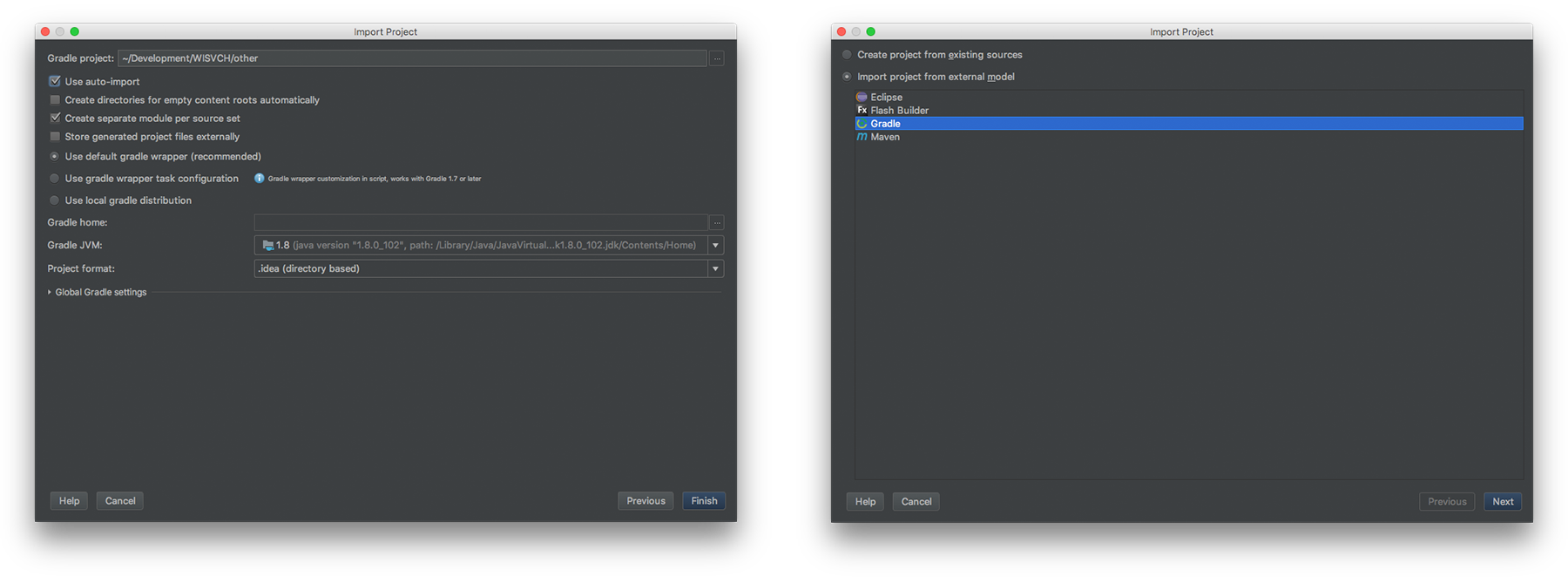The height and width of the screenshot is (583, 1568).
Task: Click Help in the model selection dialog
Action: click(x=865, y=501)
